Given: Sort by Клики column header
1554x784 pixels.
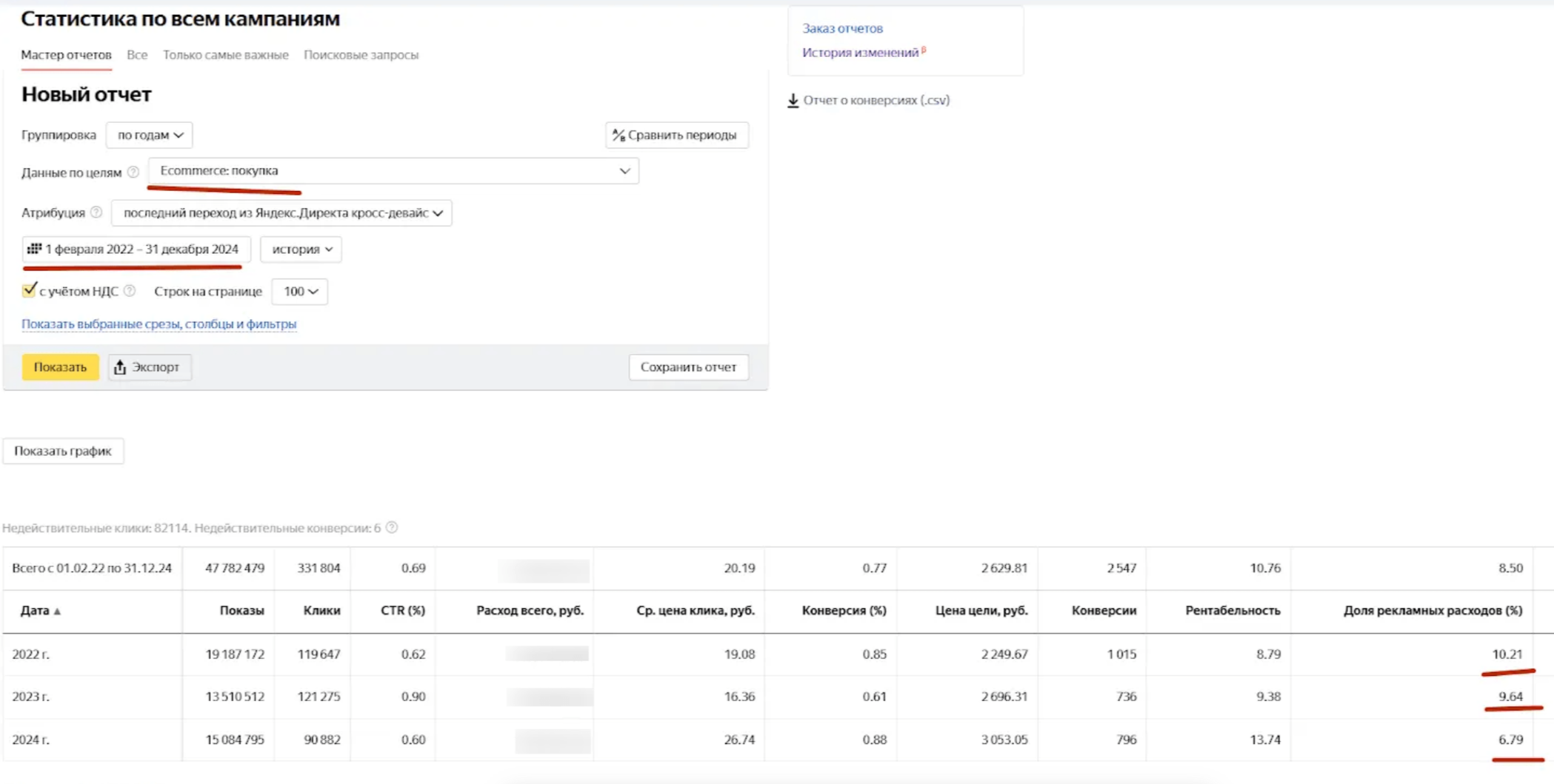Looking at the screenshot, I should click(321, 611).
